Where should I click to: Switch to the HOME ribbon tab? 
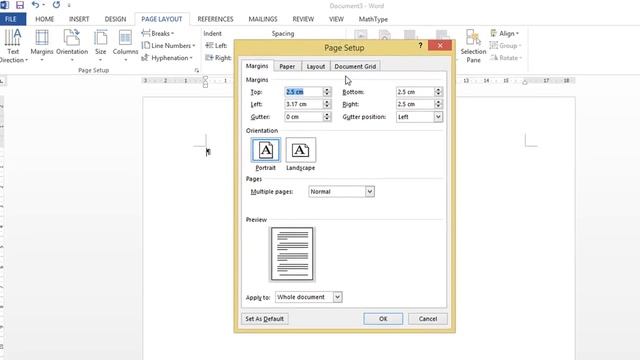pyautogui.click(x=44, y=19)
